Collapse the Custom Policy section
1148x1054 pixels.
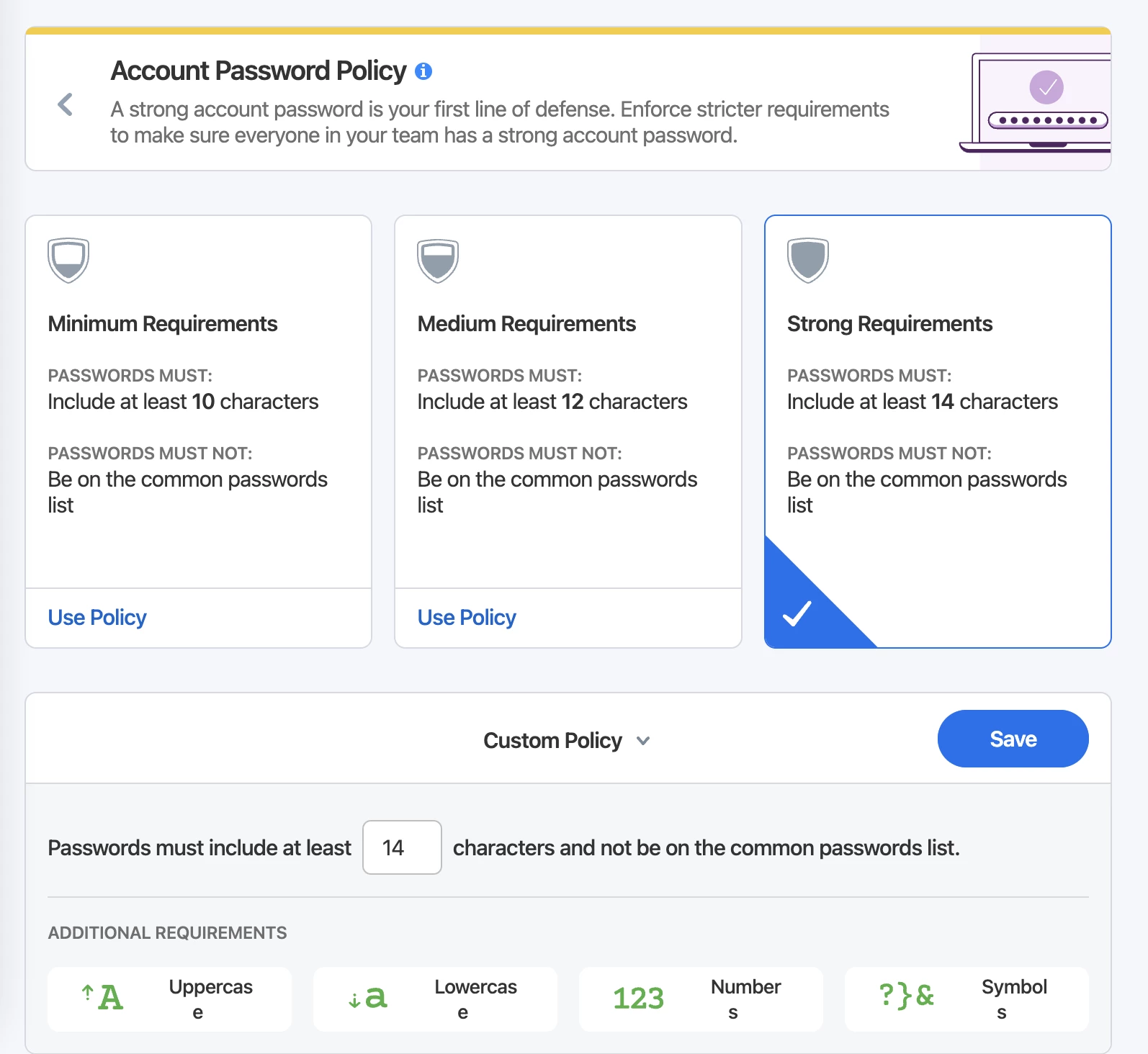tap(567, 740)
